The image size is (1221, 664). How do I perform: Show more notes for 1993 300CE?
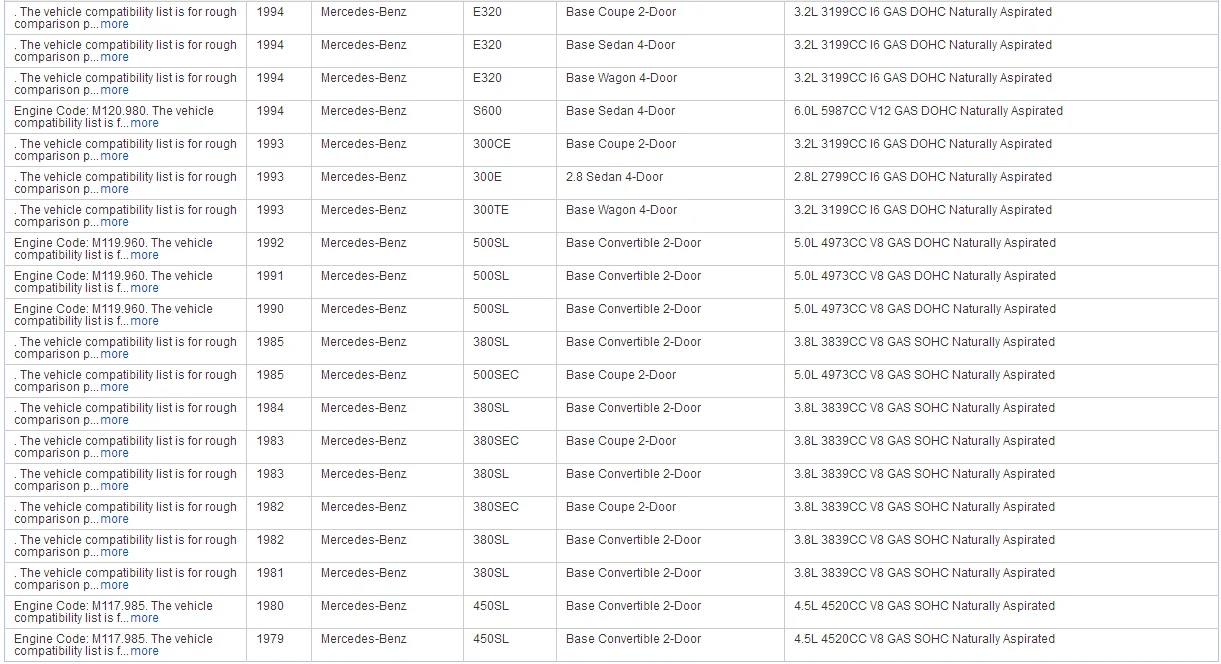pyautogui.click(x=114, y=156)
